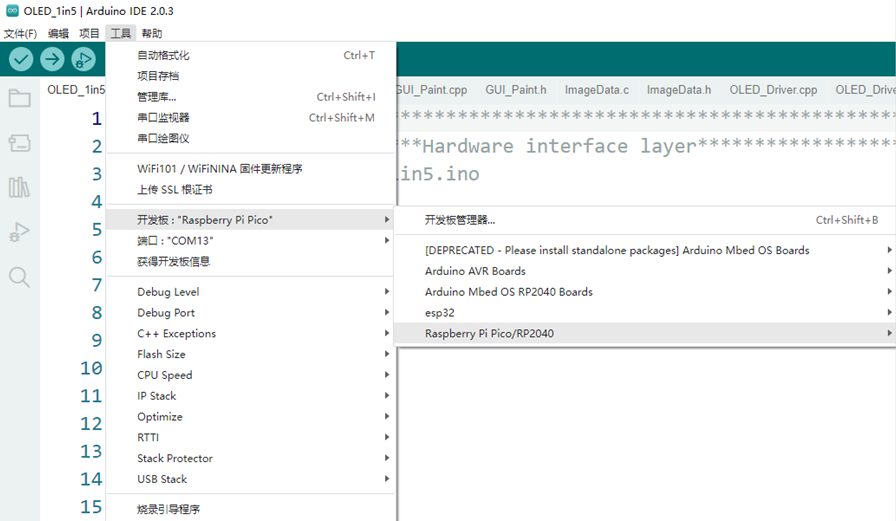
Task: Open the Sketchbook folder sidebar icon
Action: point(19,98)
